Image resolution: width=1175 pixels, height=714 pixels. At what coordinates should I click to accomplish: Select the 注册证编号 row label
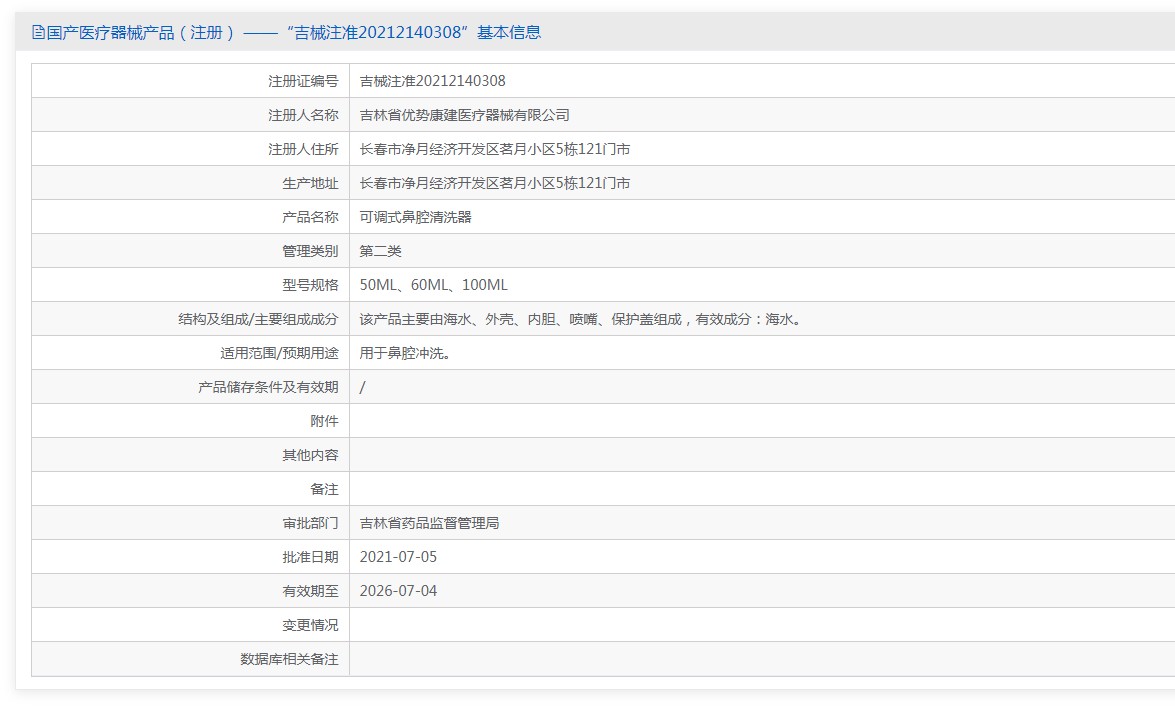(x=303, y=81)
